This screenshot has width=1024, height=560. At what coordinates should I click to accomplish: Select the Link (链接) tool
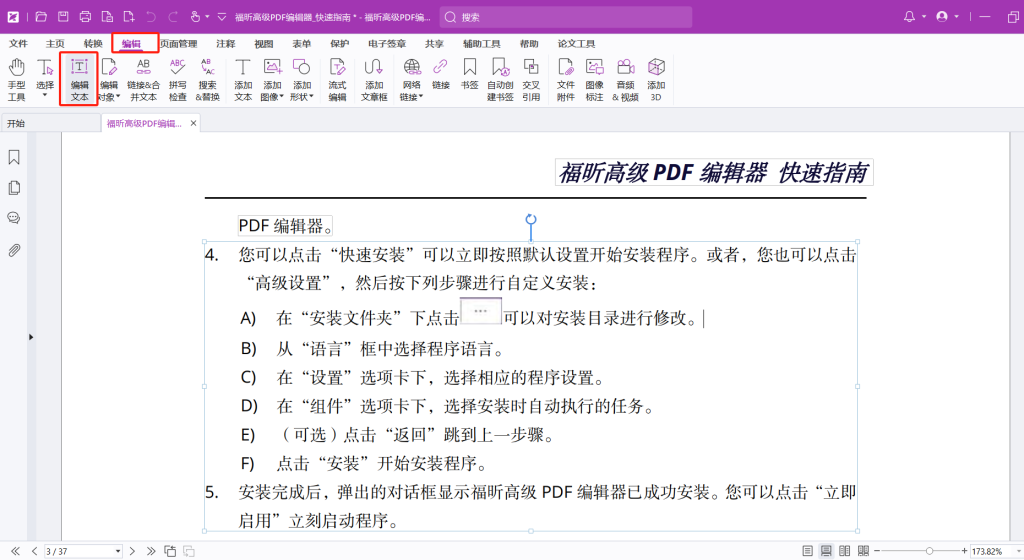440,73
